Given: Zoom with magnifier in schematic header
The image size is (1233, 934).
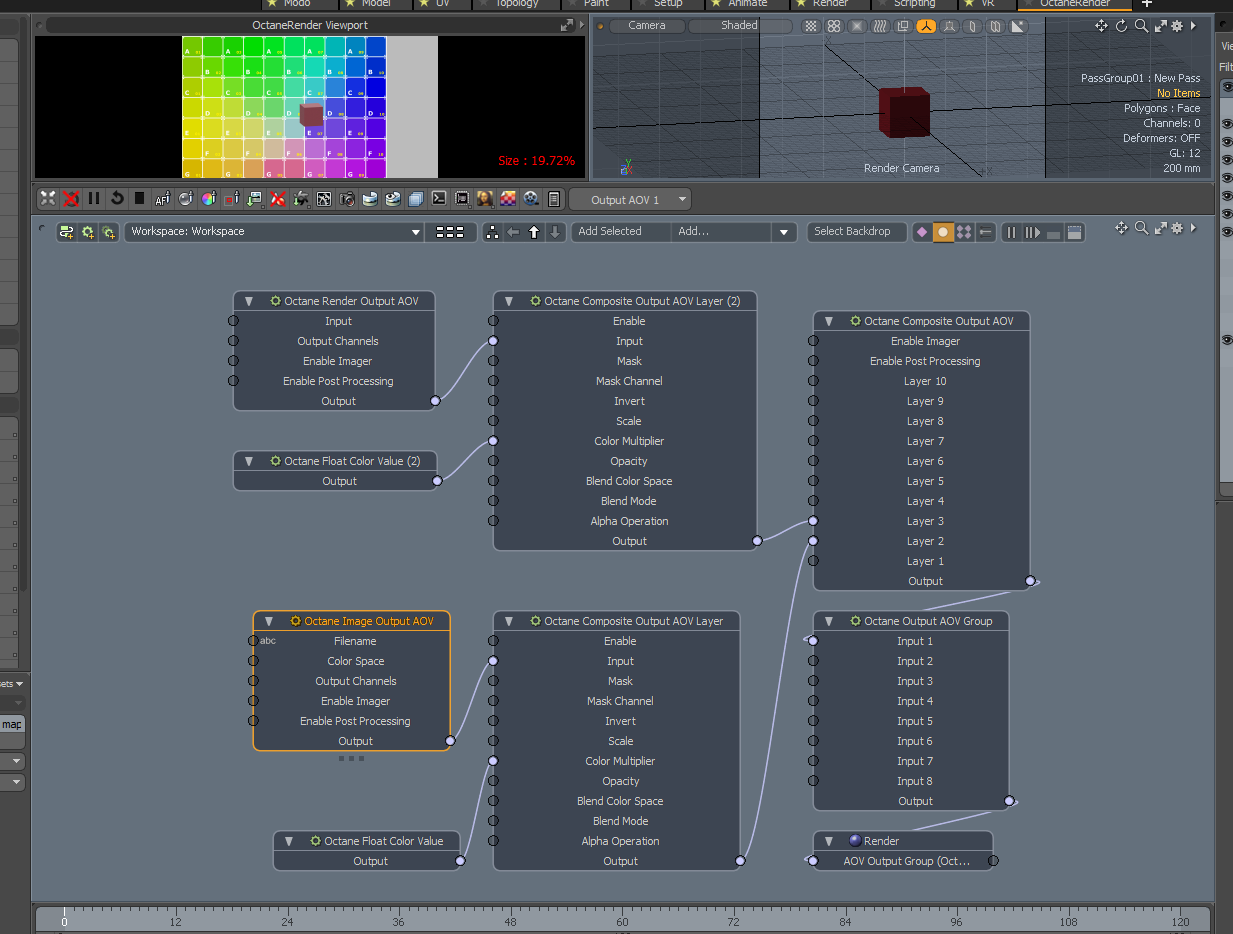Looking at the screenshot, I should [x=1141, y=229].
